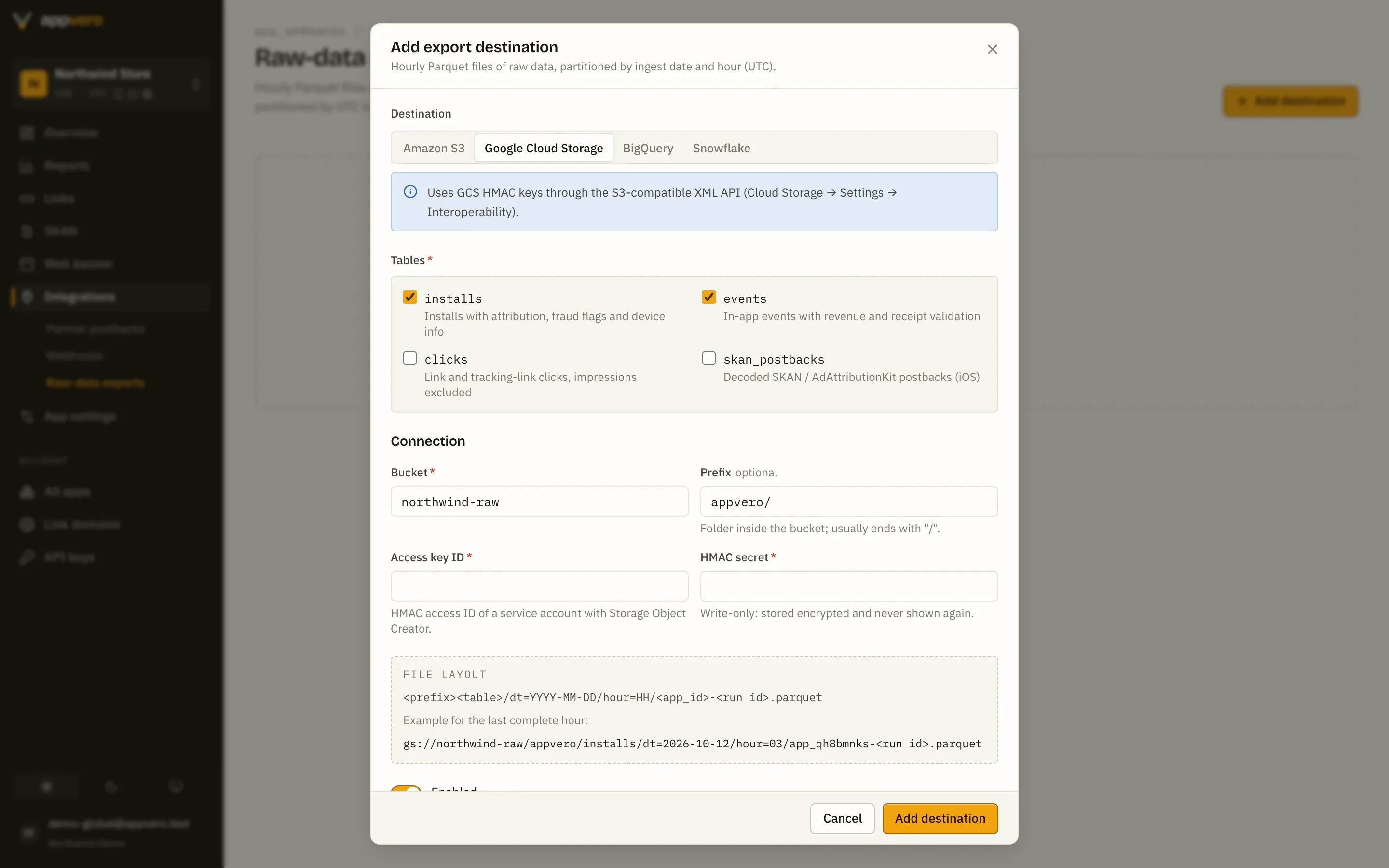This screenshot has height=868, width=1389.
Task: Uncheck the installs table checkbox
Action: [x=410, y=298]
